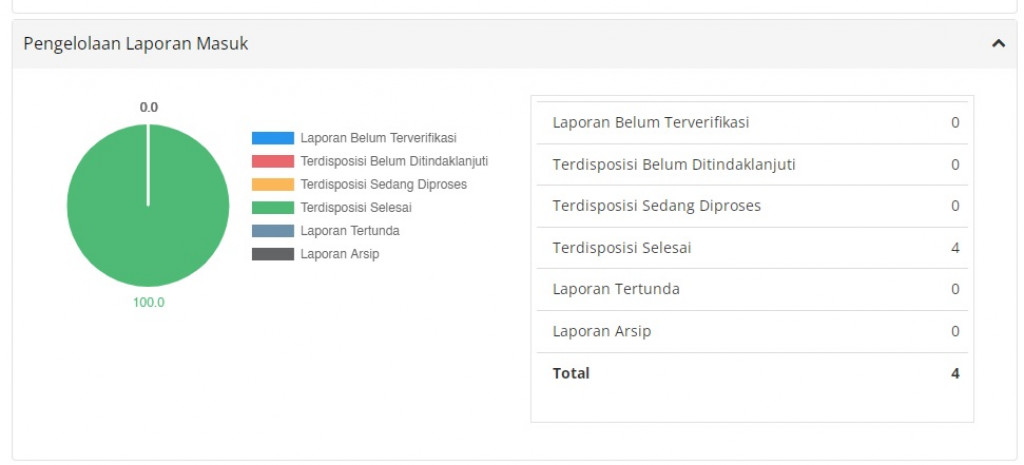Toggle Terdisposisi Belum Ditindaklanjuti legend label

[394, 161]
